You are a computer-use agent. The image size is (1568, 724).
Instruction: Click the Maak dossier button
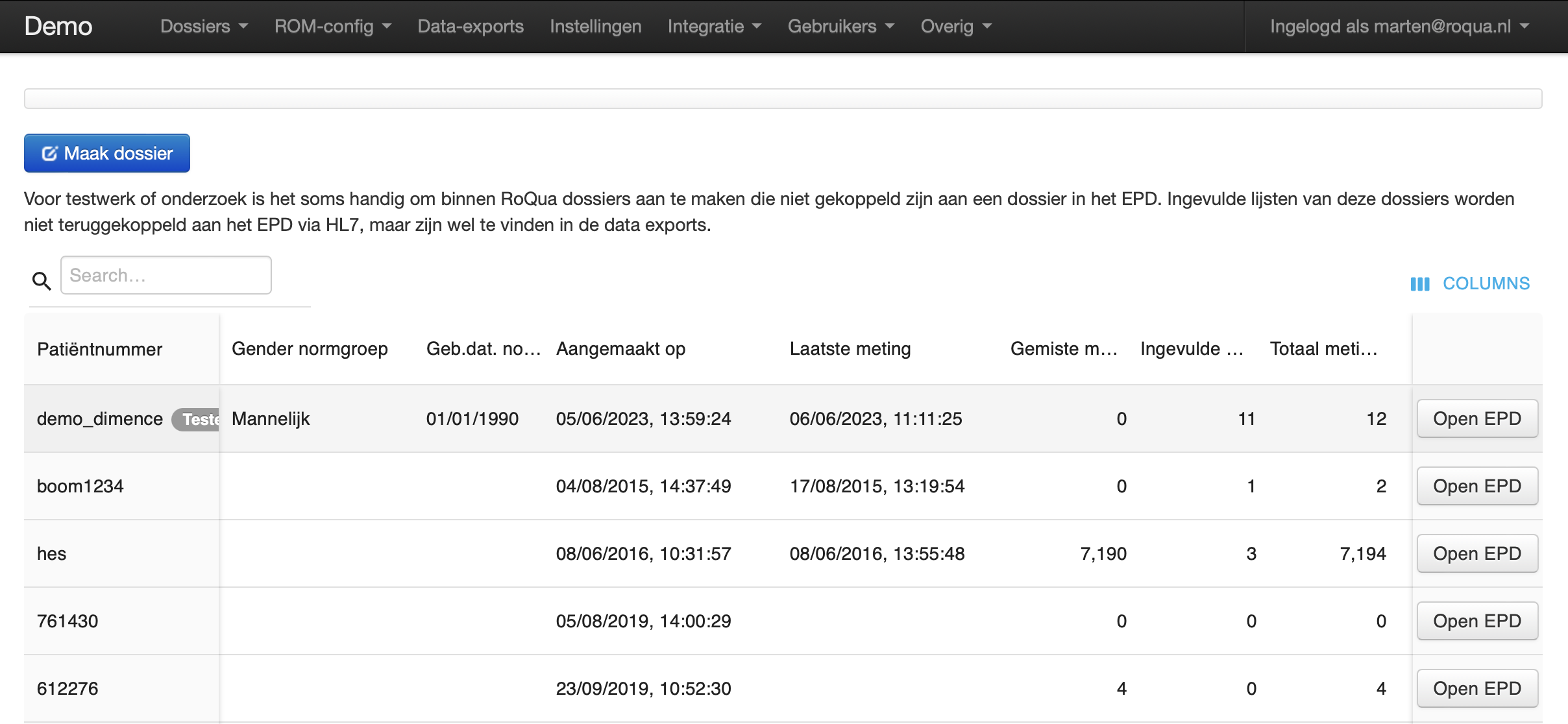coord(107,153)
